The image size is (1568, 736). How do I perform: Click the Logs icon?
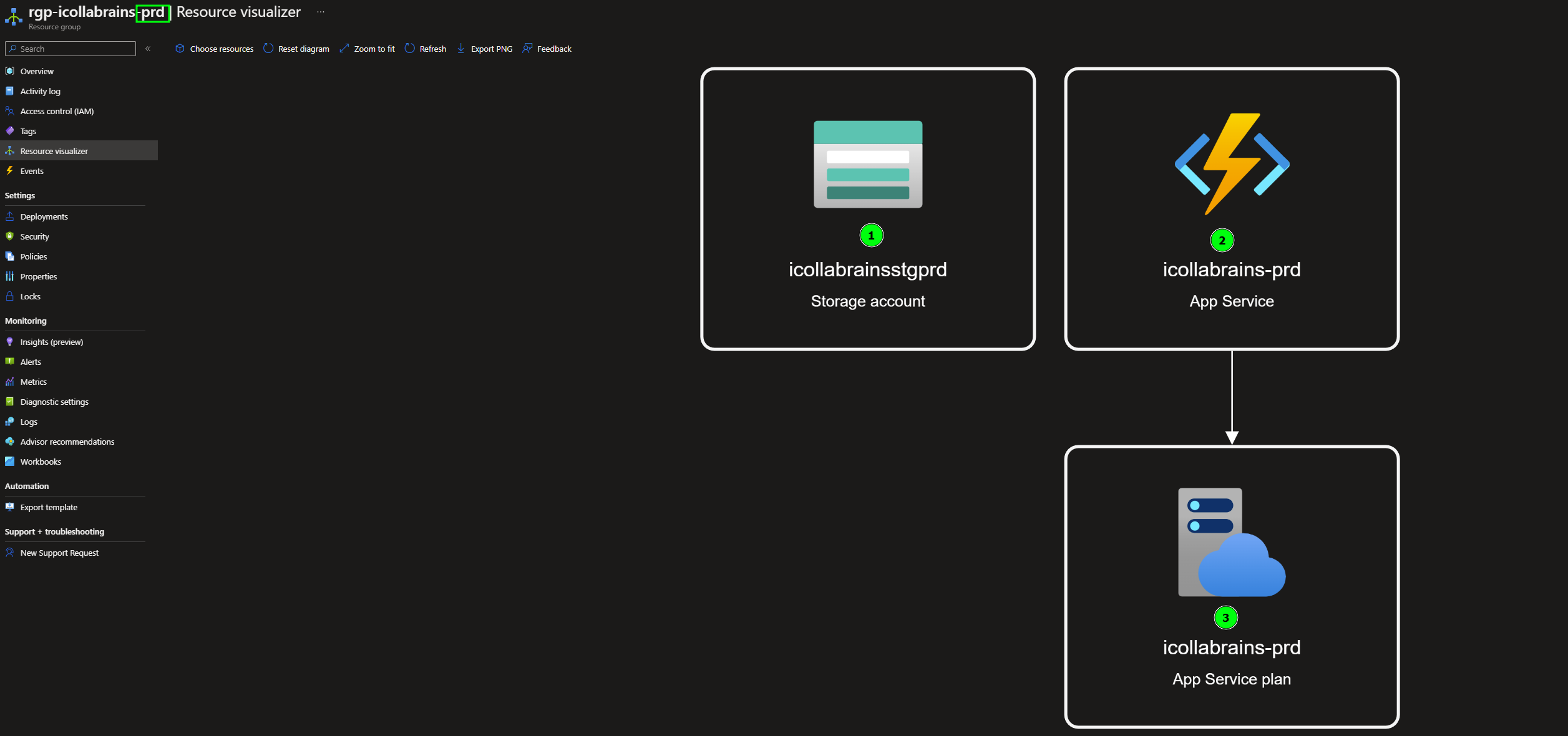coord(9,422)
